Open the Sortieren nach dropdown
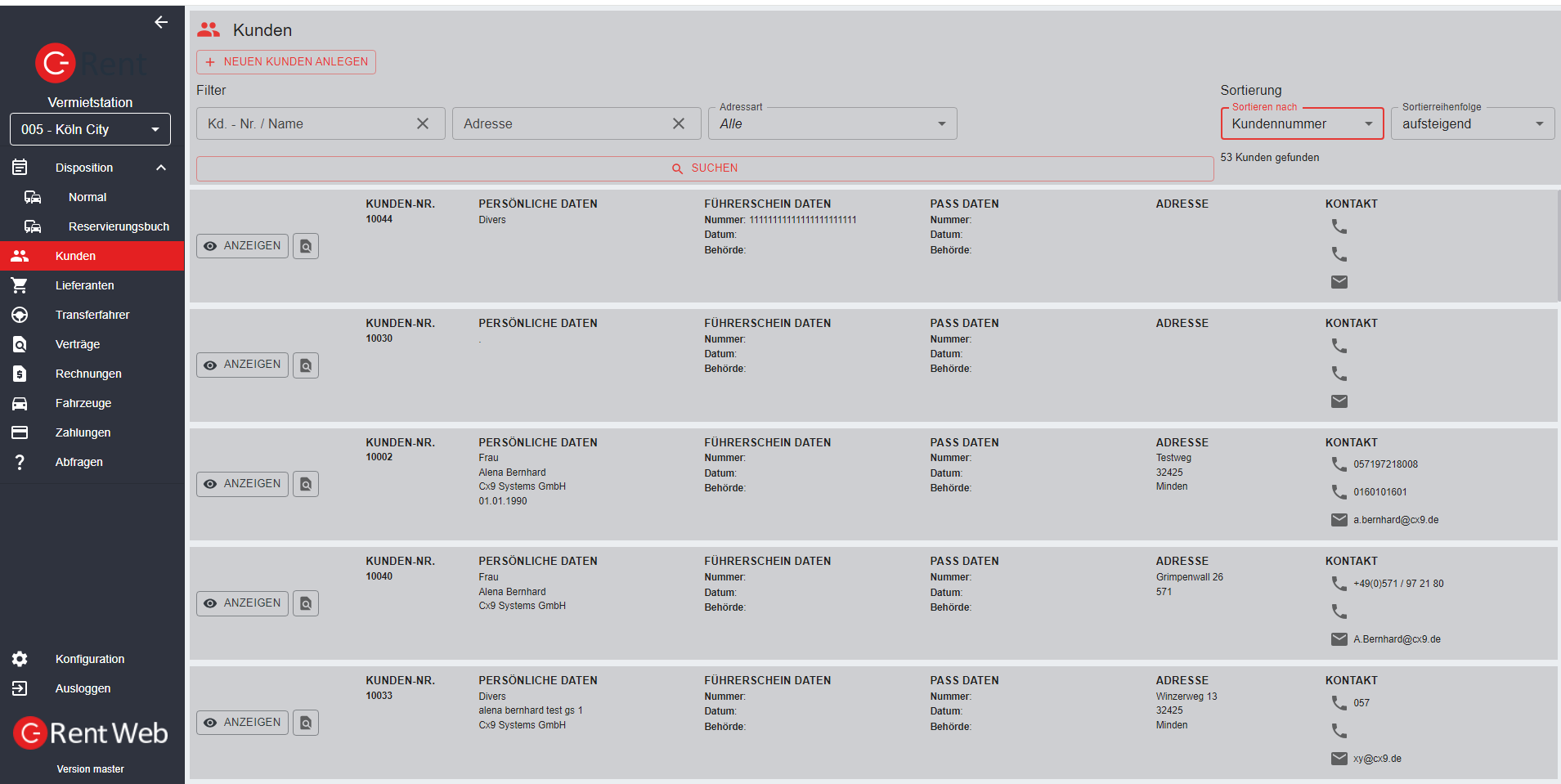Screen dimensions: 1561x784 tap(1301, 123)
